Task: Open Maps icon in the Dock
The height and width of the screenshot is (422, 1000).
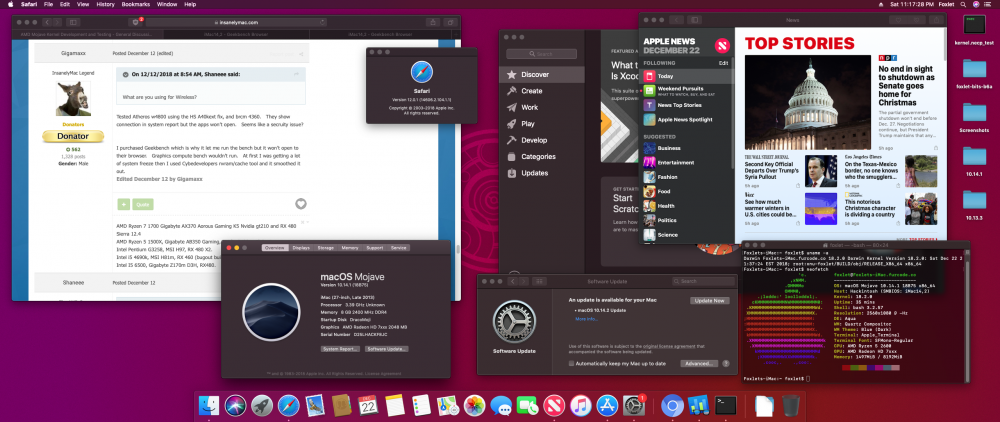Action: coord(448,405)
